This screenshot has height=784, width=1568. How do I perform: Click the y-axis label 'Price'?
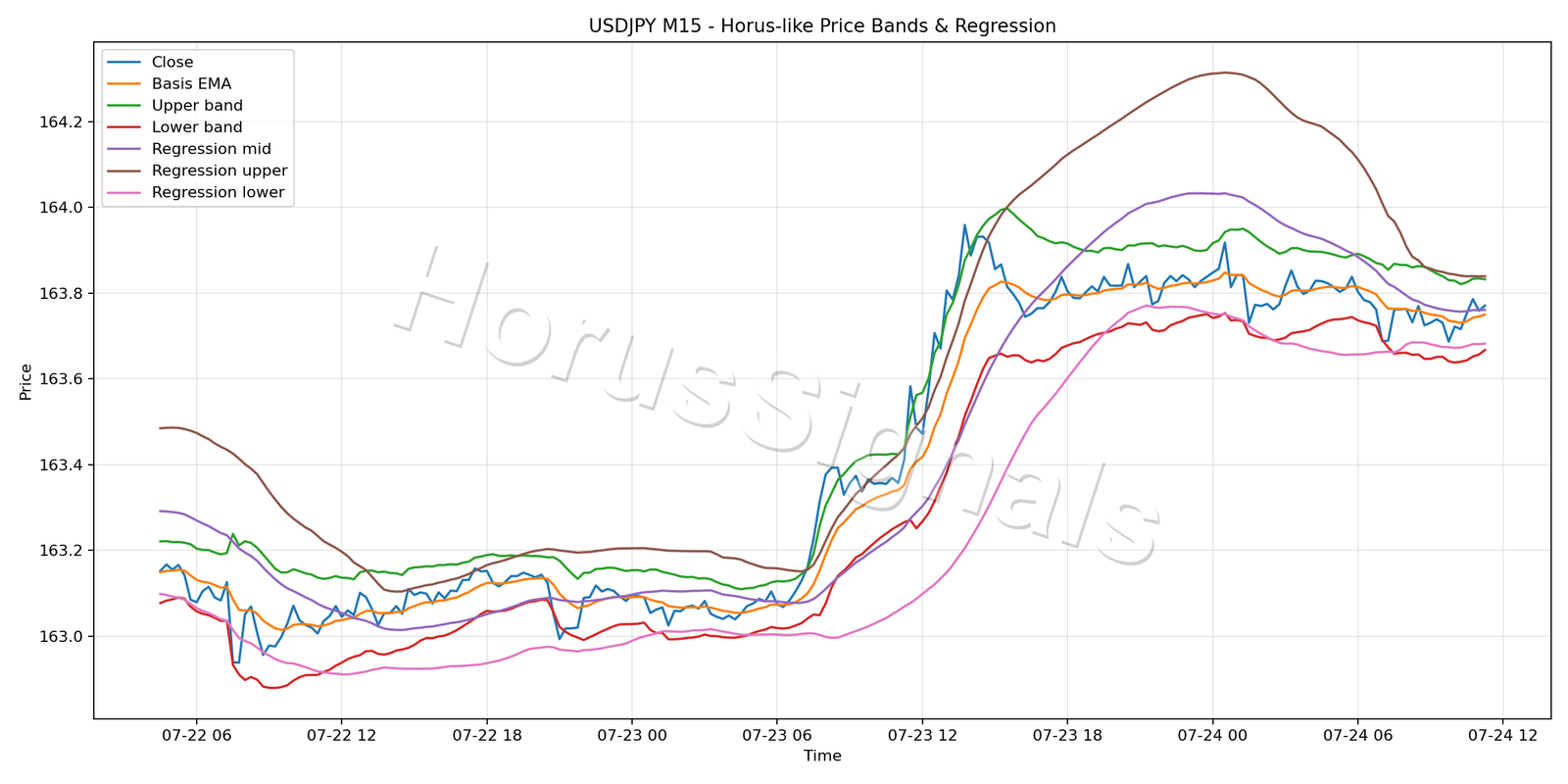click(26, 382)
